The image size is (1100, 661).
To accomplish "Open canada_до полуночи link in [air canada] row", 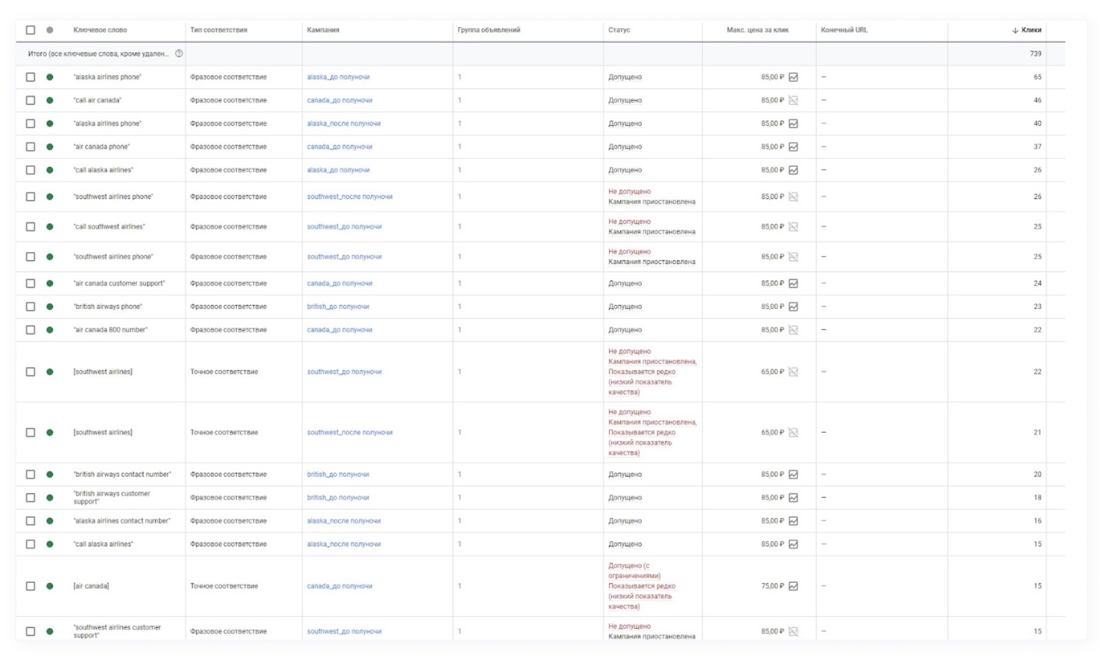I will click(340, 586).
